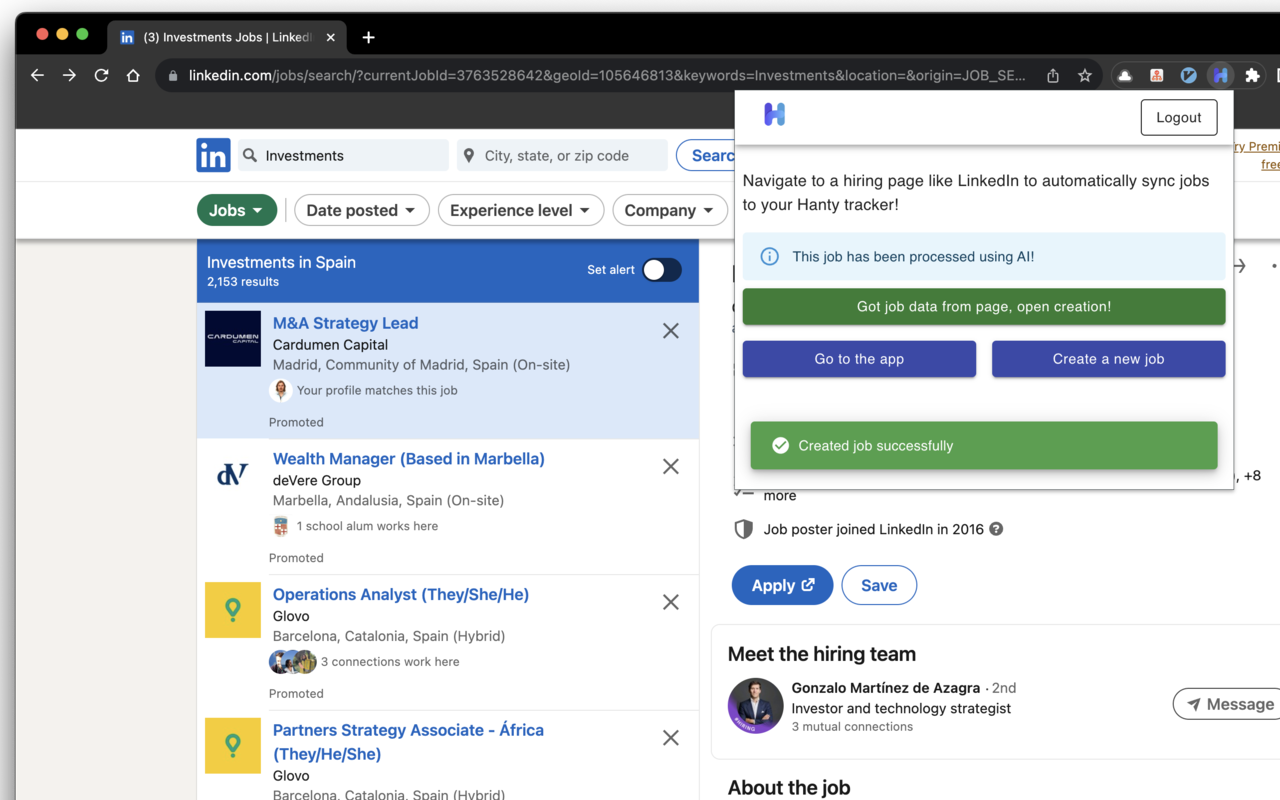Image resolution: width=1280 pixels, height=800 pixels.
Task: Click the help icon beside job poster info
Action: click(996, 529)
